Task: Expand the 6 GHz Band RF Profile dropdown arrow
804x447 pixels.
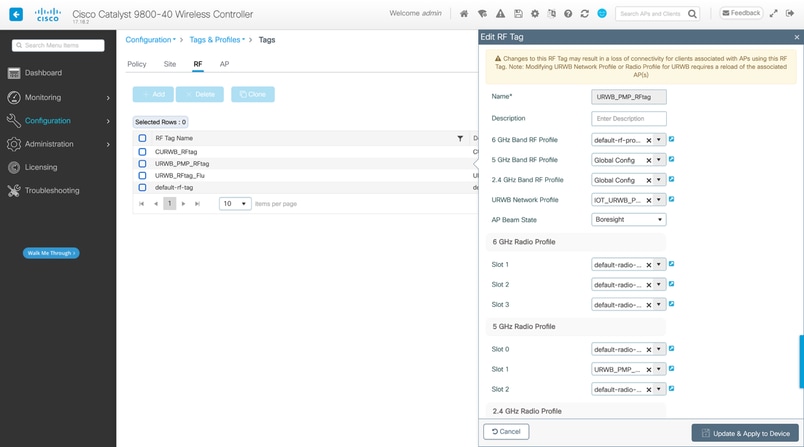Action: coord(659,140)
